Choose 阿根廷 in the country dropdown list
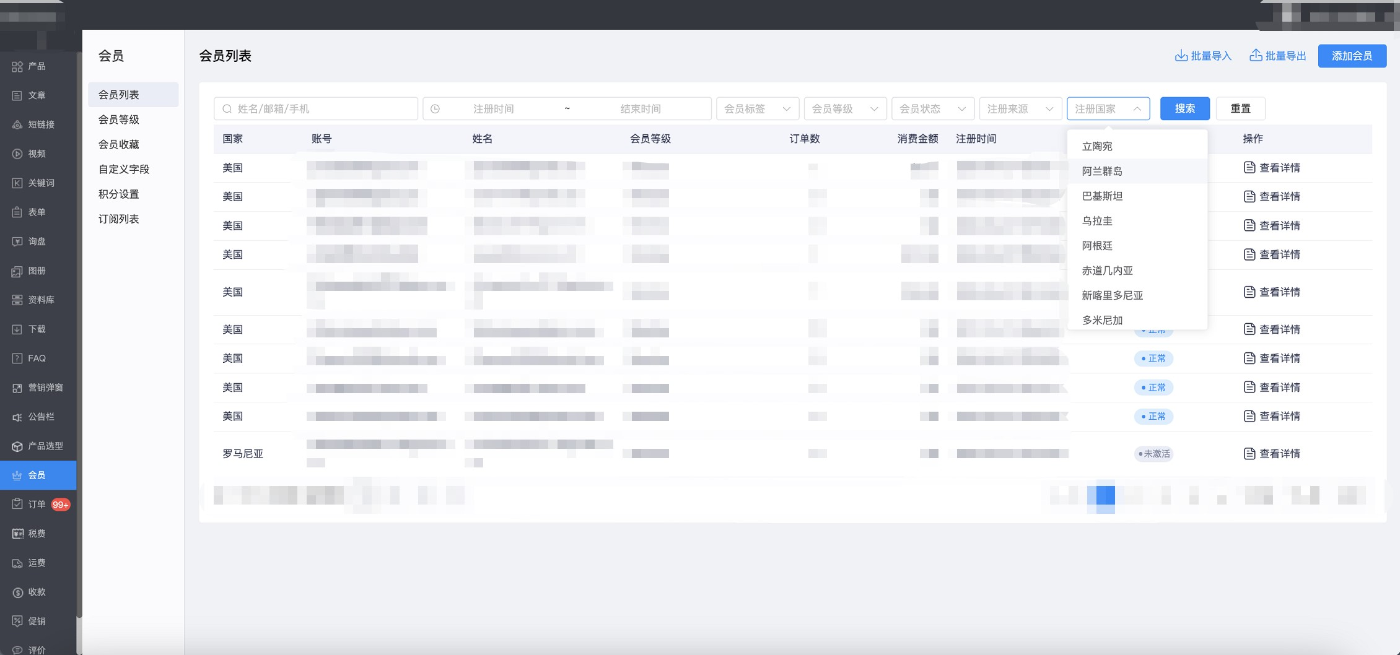The height and width of the screenshot is (655, 1400). (x=1097, y=245)
